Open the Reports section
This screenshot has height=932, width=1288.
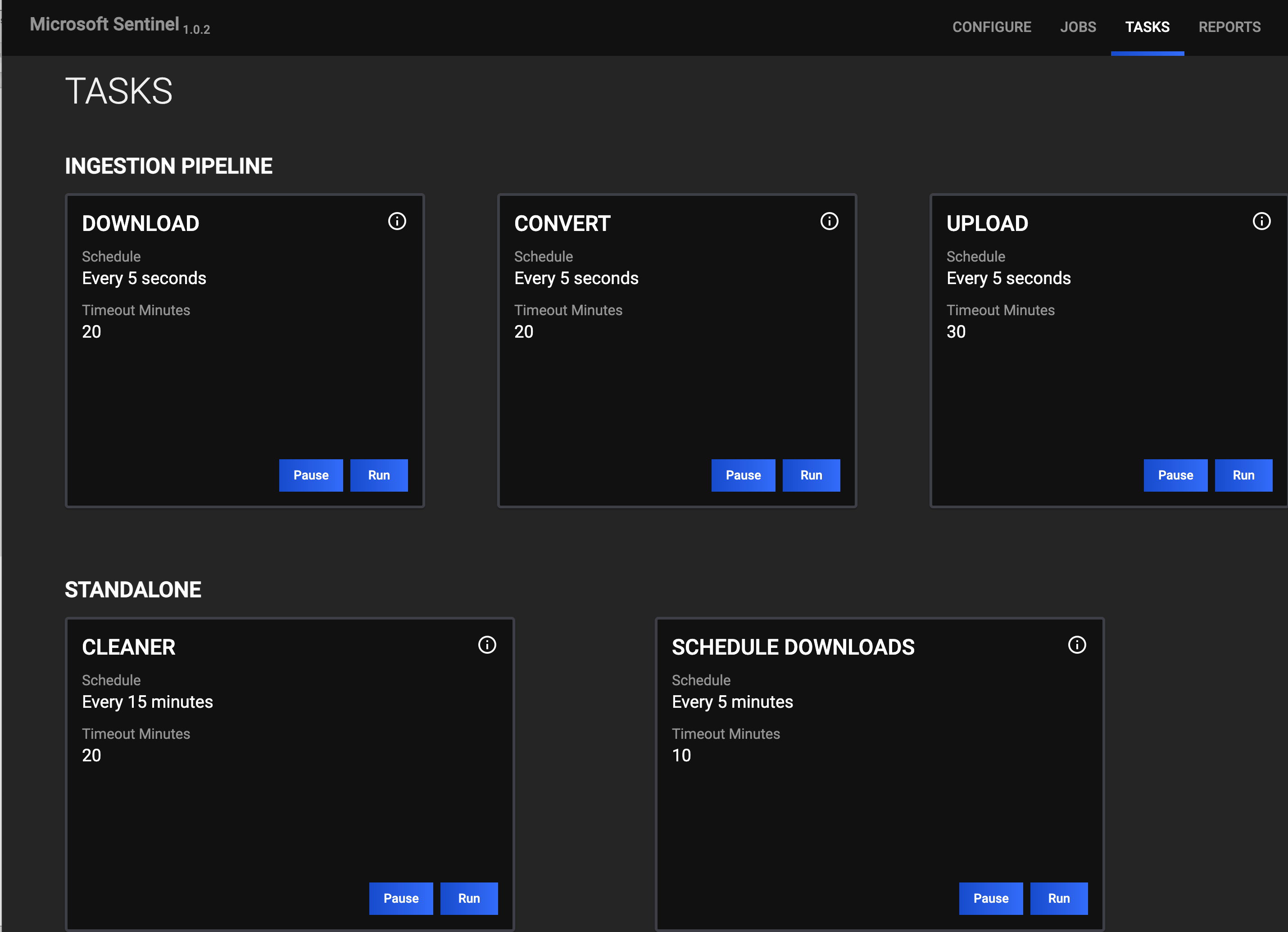point(1229,27)
